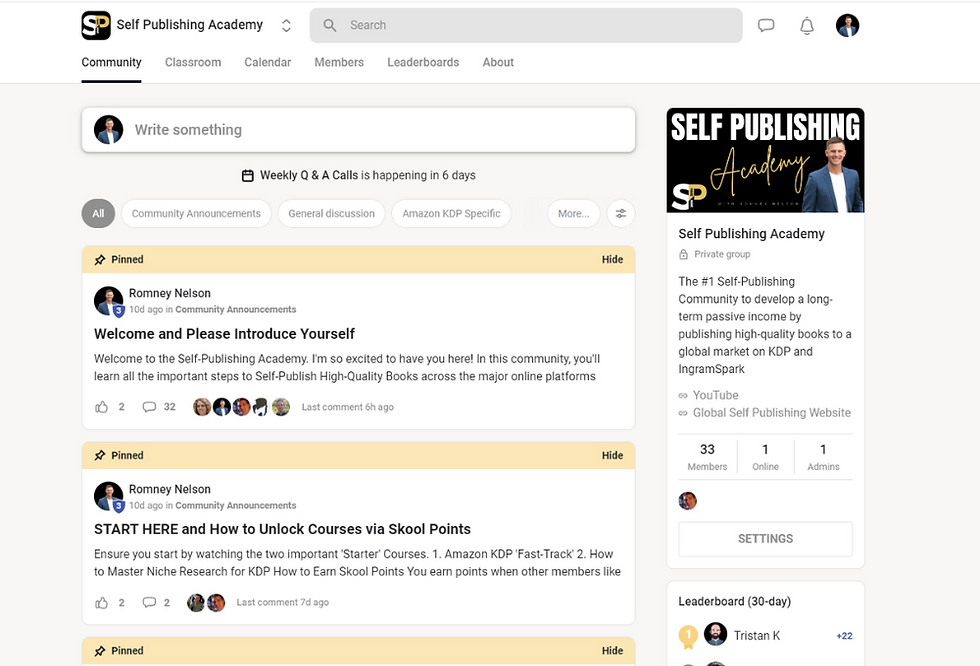Filter by General discussion
Screen dimensions: 980x666
click(331, 214)
